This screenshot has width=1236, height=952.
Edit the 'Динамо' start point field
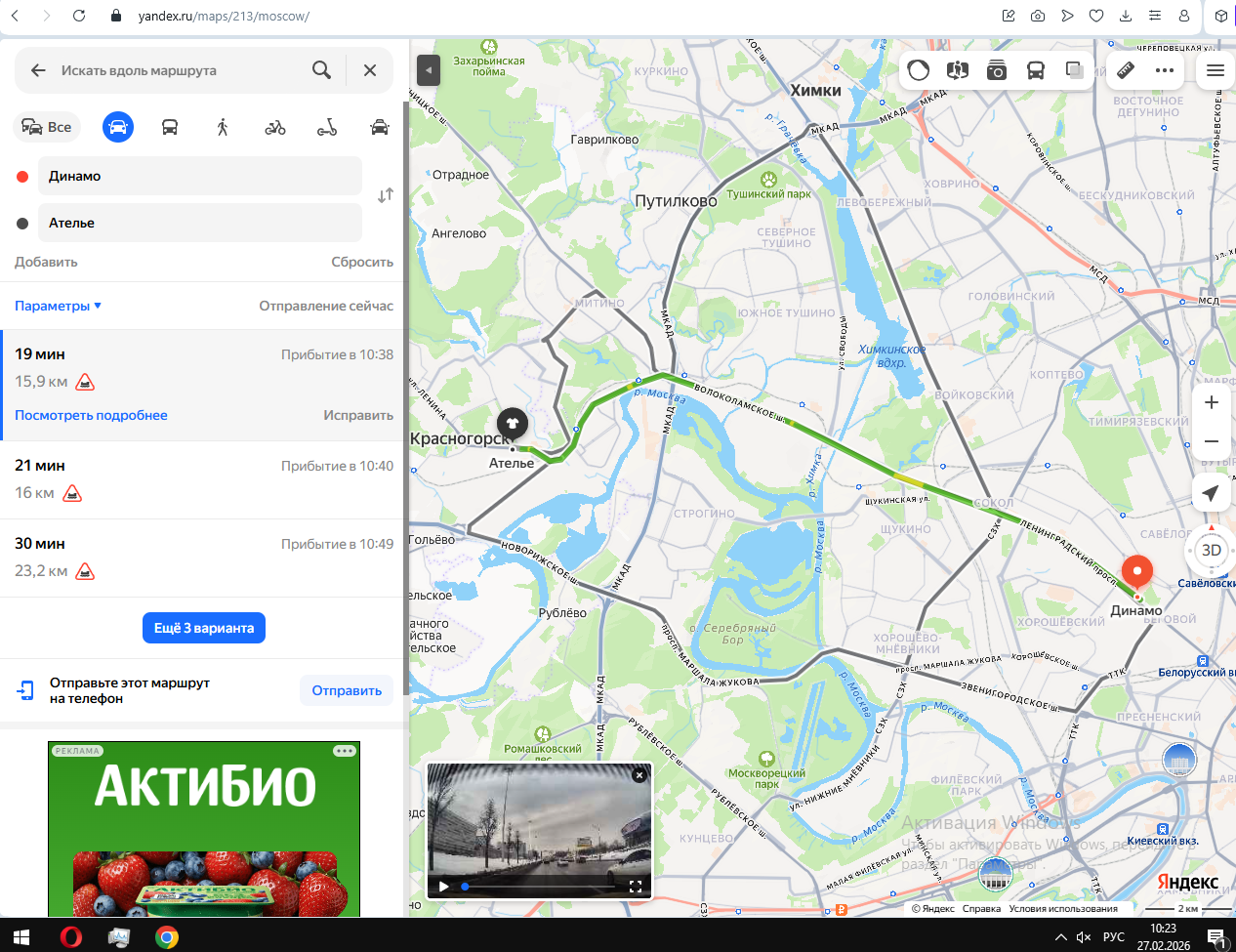(x=200, y=176)
